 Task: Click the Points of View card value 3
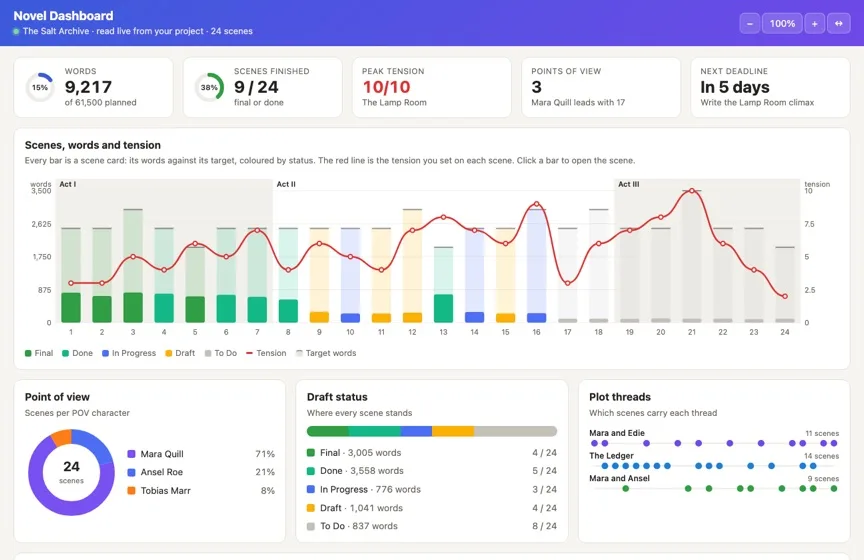536,87
